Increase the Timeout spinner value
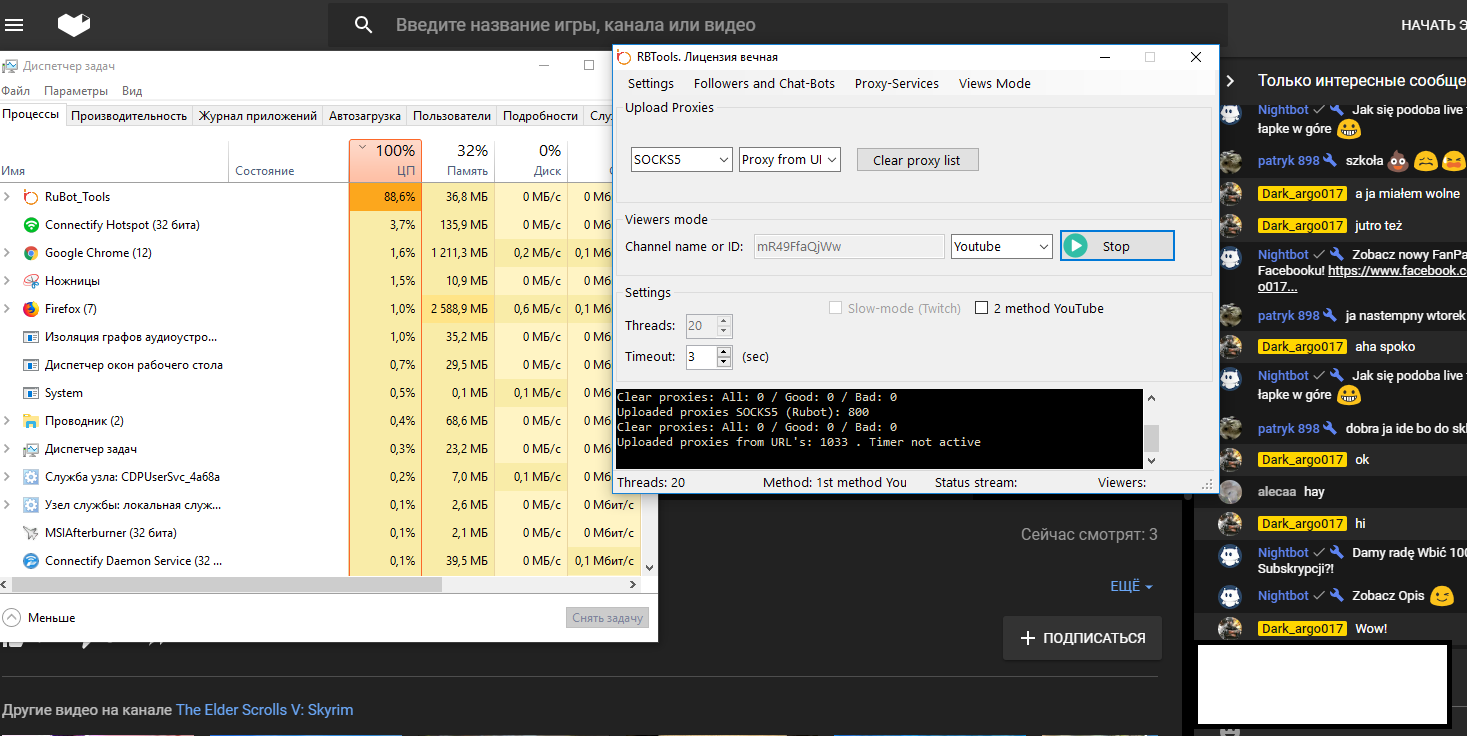Viewport: 1467px width, 736px height. point(724,351)
